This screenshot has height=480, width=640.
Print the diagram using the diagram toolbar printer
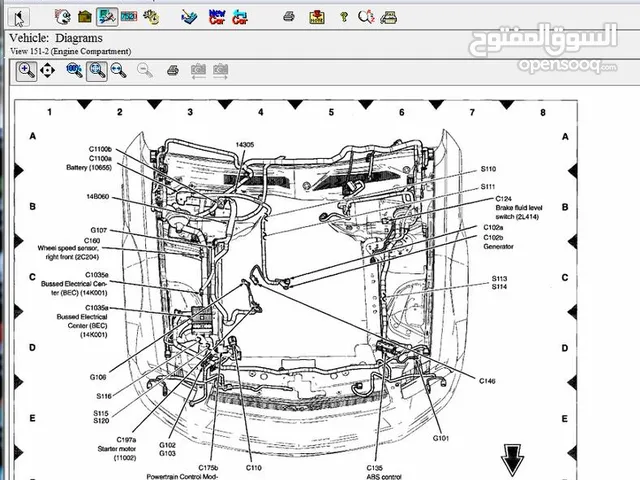[x=172, y=70]
